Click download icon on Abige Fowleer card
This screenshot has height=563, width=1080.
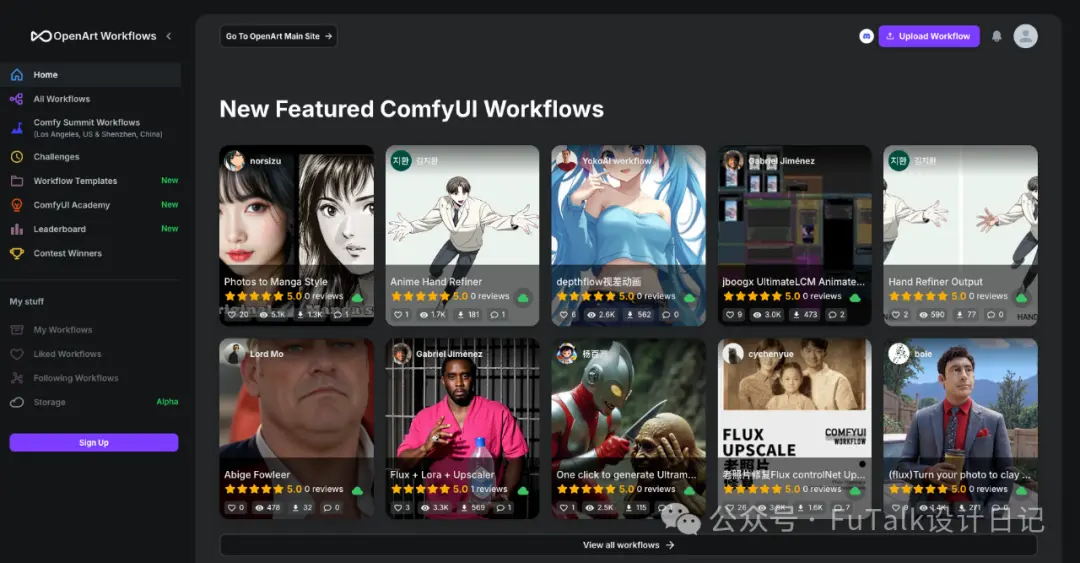(x=296, y=507)
